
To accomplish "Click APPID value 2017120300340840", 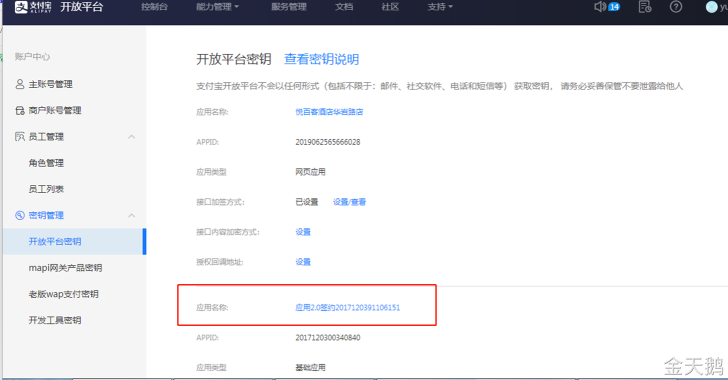I will click(x=328, y=338).
